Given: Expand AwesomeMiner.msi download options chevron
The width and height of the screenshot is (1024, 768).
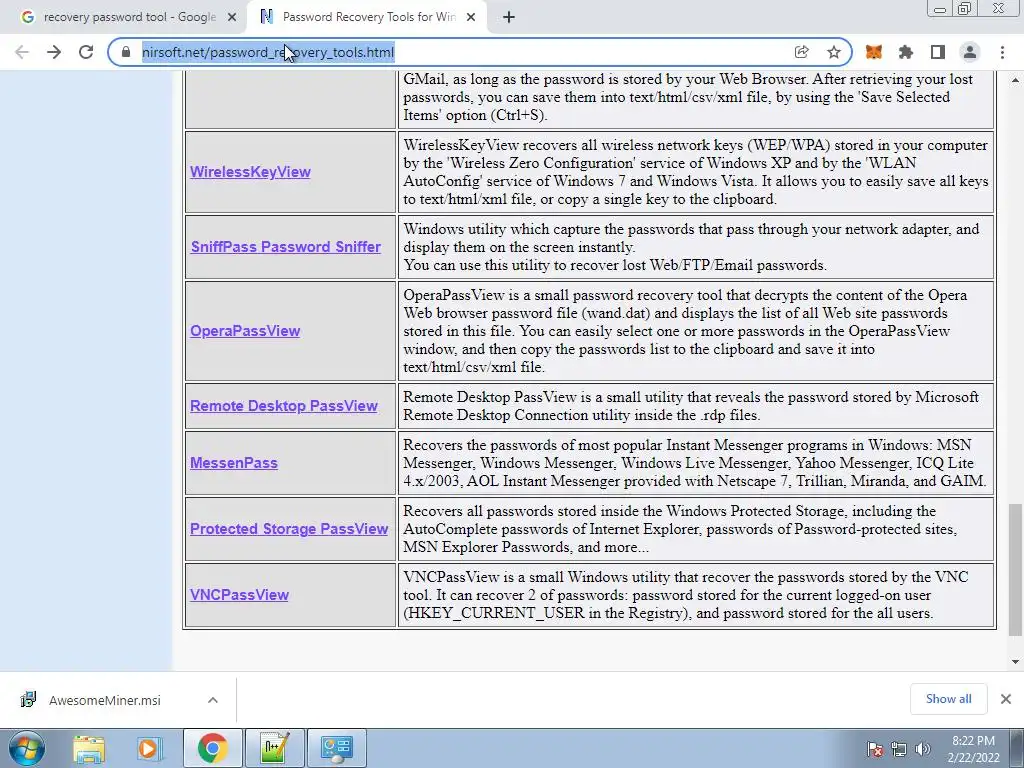Looking at the screenshot, I should point(213,700).
